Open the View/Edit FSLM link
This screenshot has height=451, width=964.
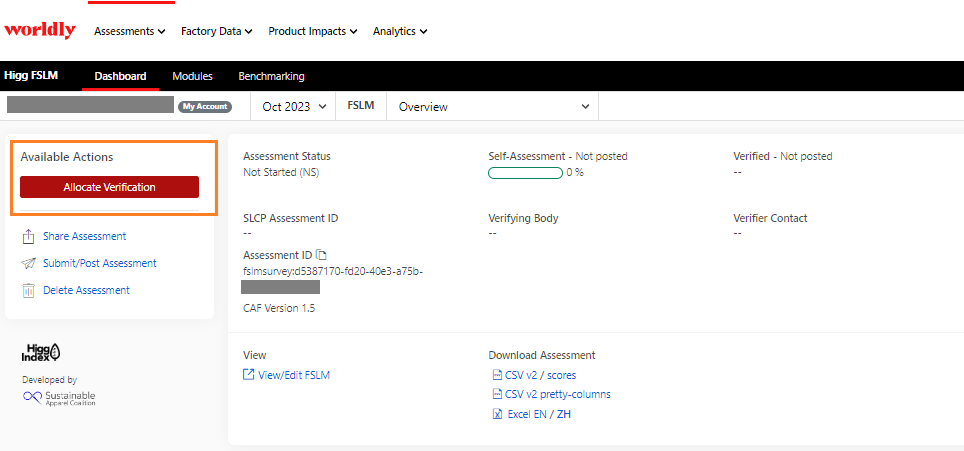[x=294, y=375]
